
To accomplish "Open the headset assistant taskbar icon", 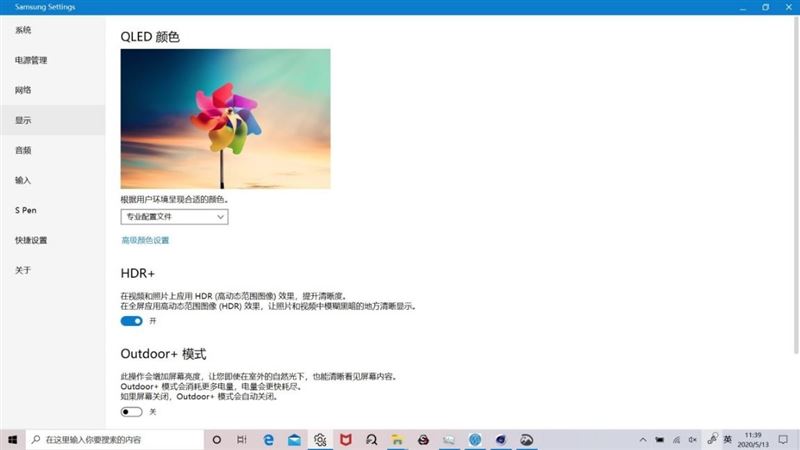I will pos(371,440).
